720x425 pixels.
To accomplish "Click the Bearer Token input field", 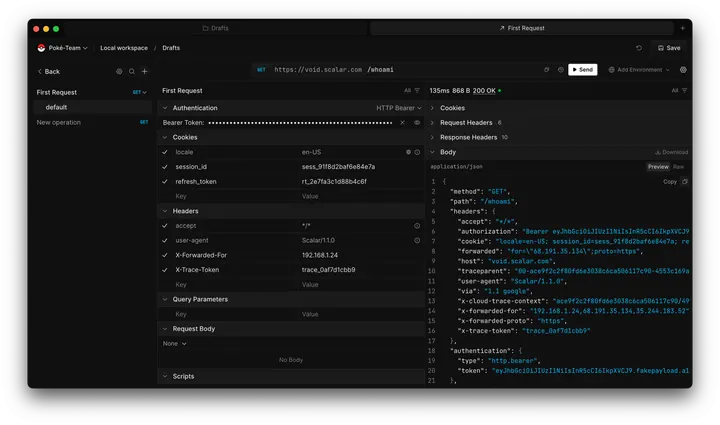I will (x=301, y=123).
